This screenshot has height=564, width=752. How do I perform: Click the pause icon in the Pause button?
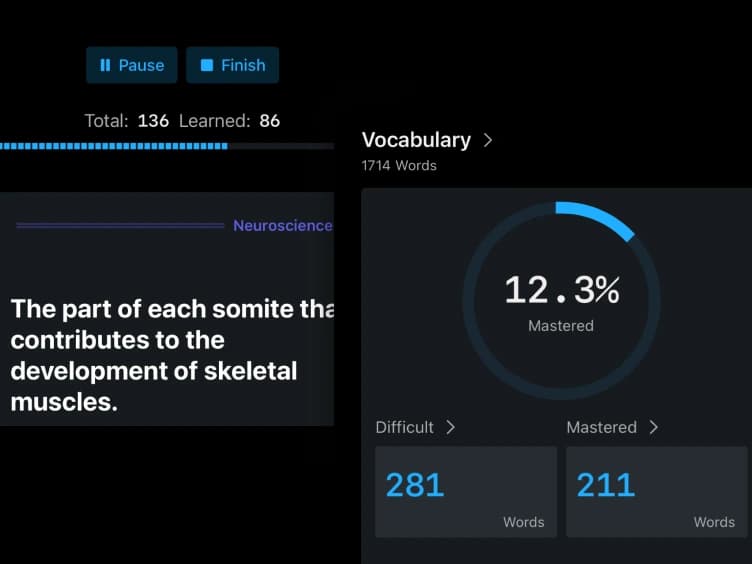(105, 65)
